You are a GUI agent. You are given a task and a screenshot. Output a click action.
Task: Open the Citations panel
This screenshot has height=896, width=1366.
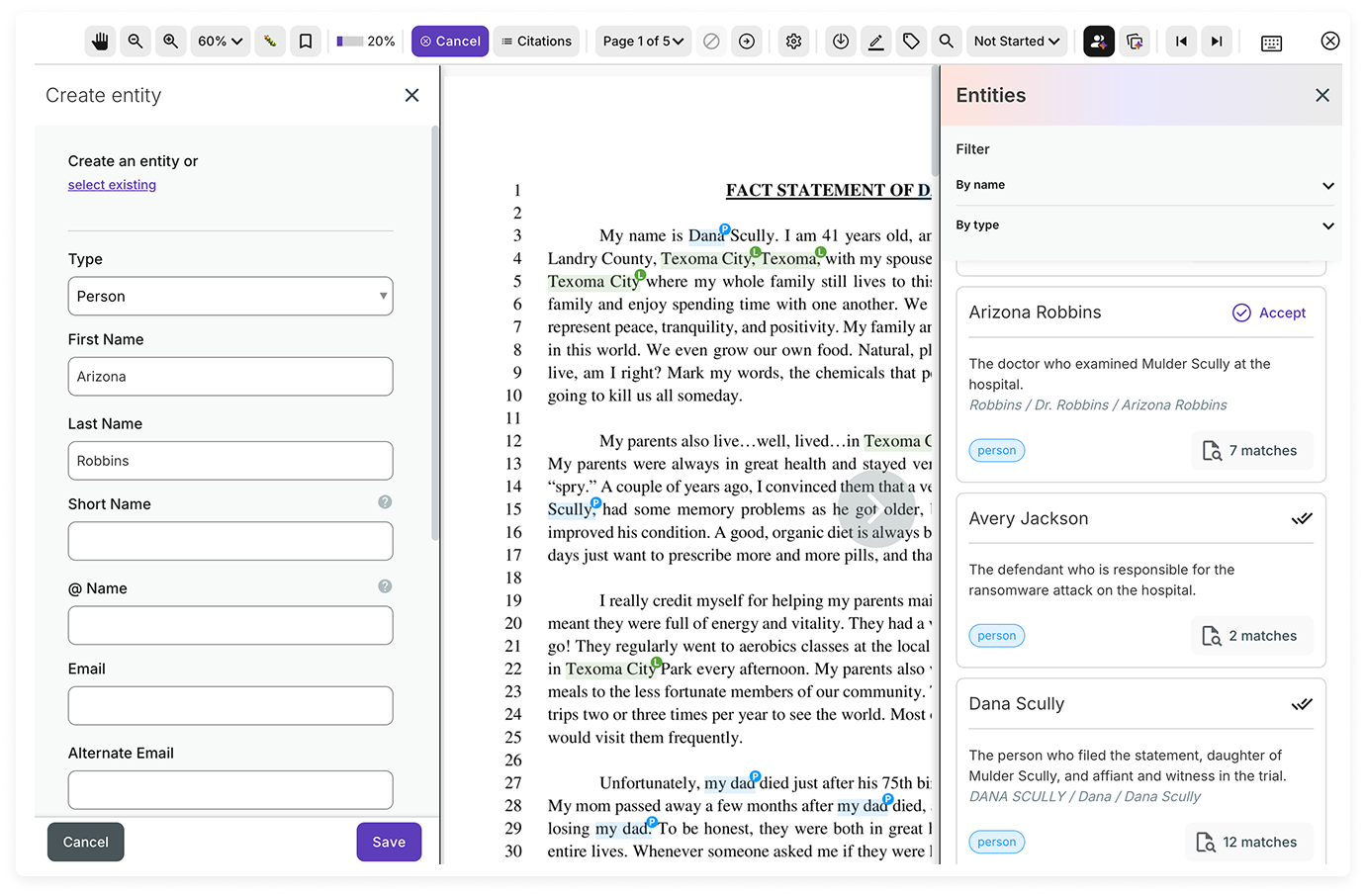click(536, 41)
